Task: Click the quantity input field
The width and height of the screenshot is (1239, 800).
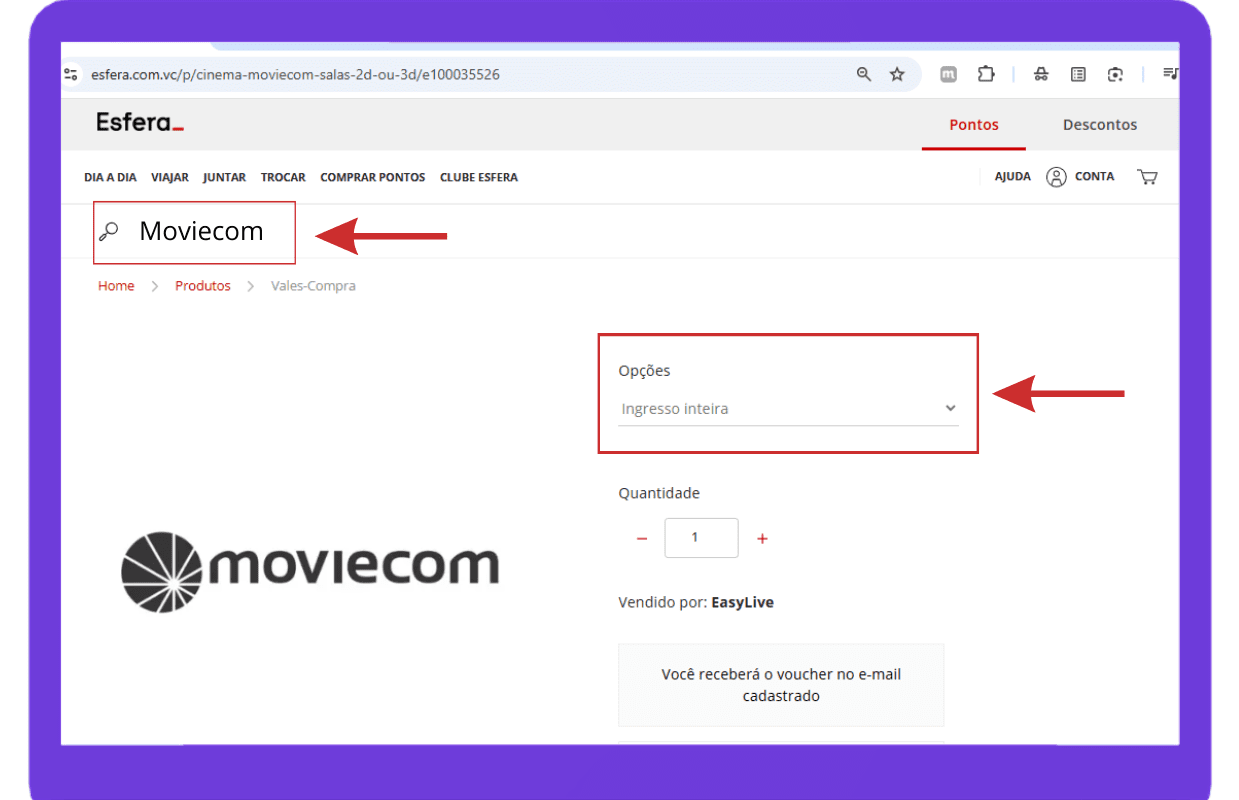Action: [701, 538]
